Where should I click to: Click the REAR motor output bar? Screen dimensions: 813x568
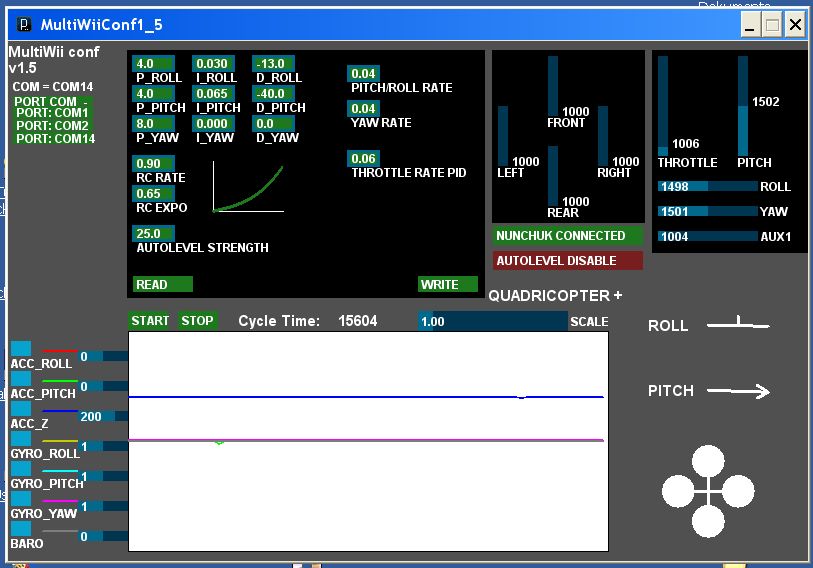553,176
